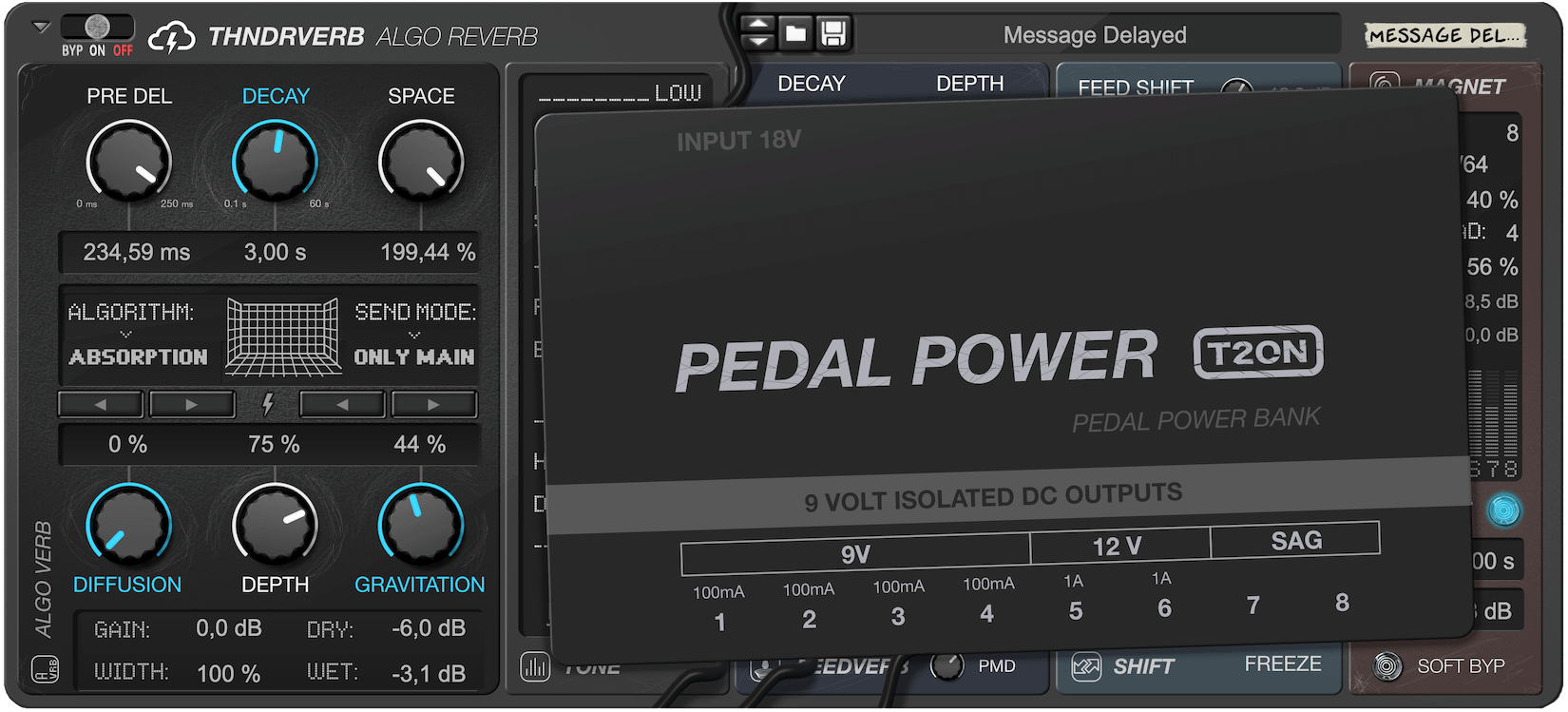Select the SHIFT section label
The height and width of the screenshot is (712, 1568).
(x=1144, y=666)
